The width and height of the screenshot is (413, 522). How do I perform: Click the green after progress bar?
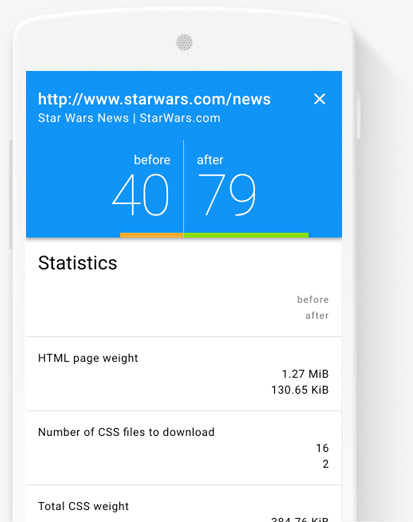[x=246, y=235]
